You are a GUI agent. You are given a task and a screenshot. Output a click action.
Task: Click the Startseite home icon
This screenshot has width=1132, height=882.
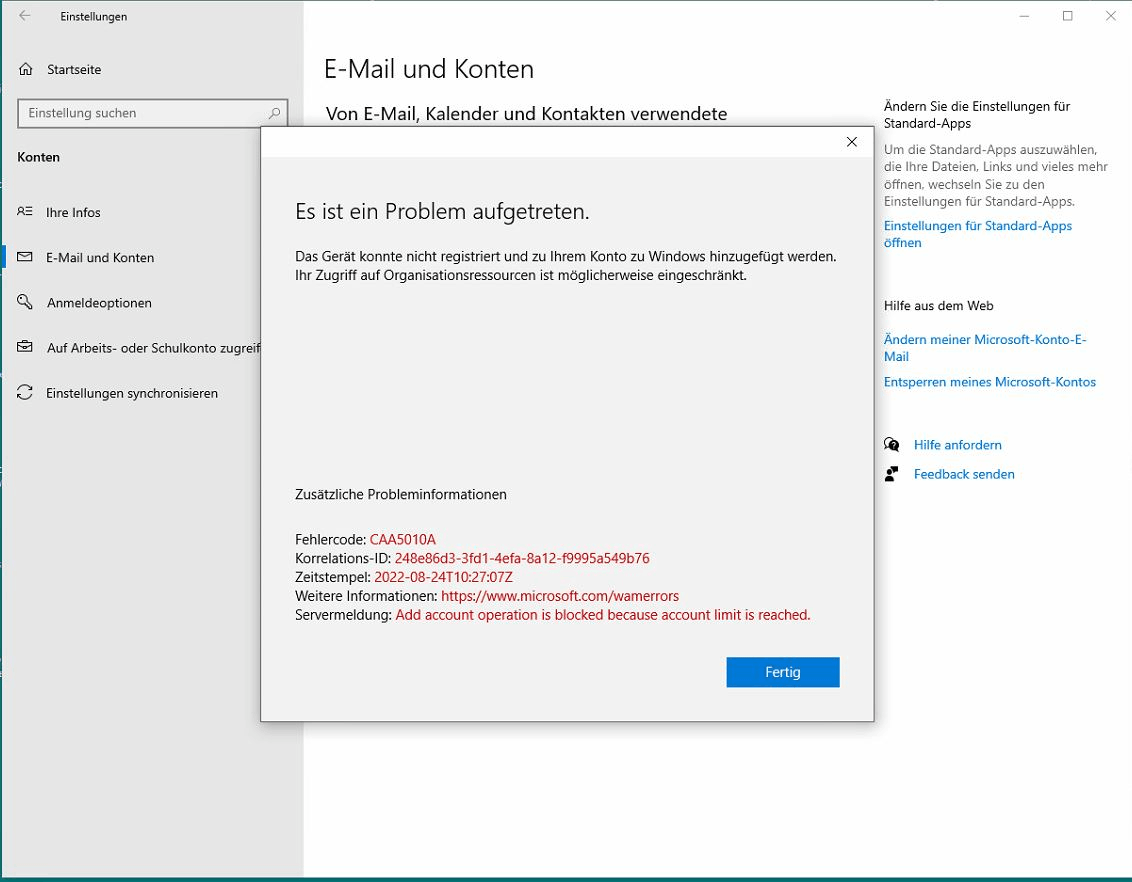[25, 69]
